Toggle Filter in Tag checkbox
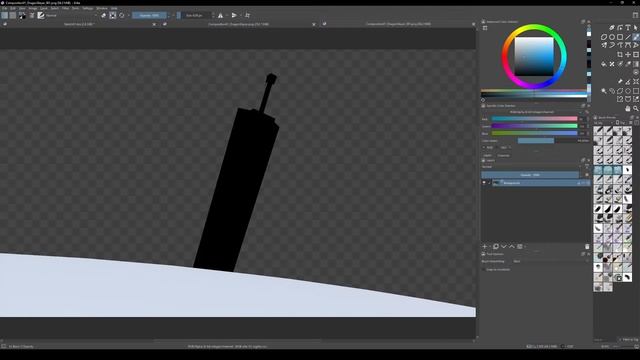This screenshot has height=360, width=640. coord(620,340)
